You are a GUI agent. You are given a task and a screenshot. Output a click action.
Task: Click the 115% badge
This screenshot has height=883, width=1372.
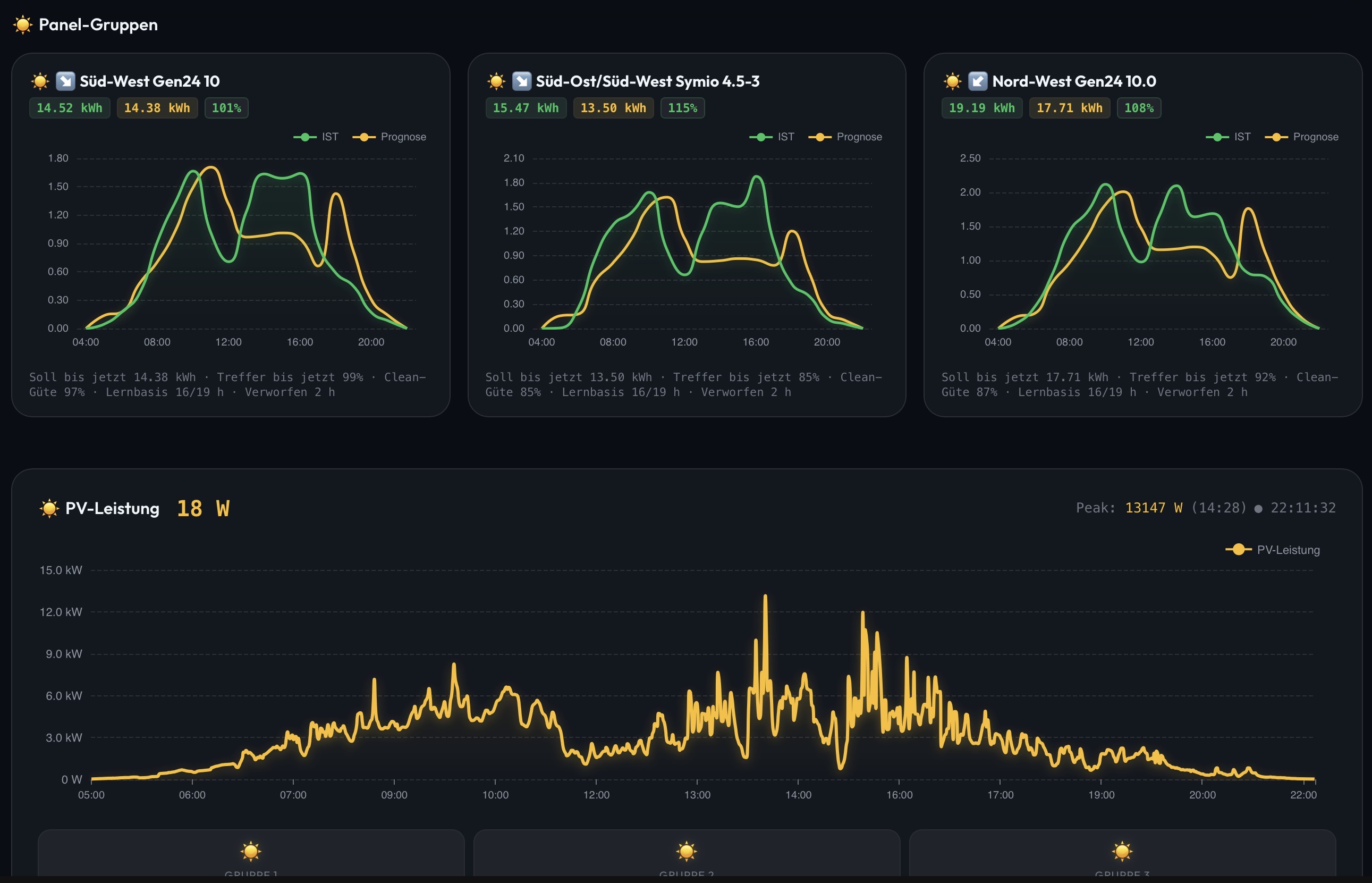(683, 108)
